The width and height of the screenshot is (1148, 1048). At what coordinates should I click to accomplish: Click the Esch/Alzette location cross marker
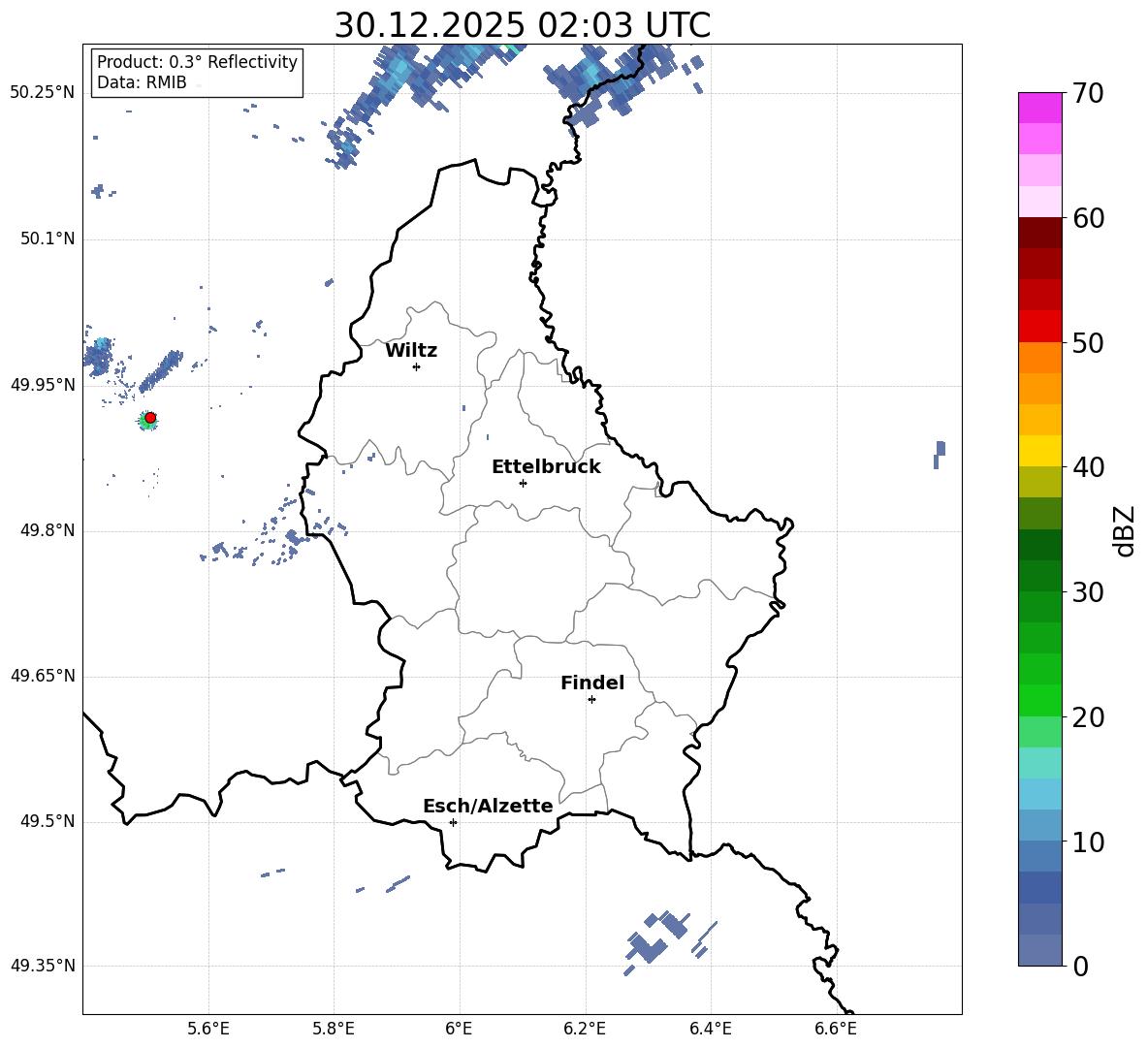coord(453,822)
